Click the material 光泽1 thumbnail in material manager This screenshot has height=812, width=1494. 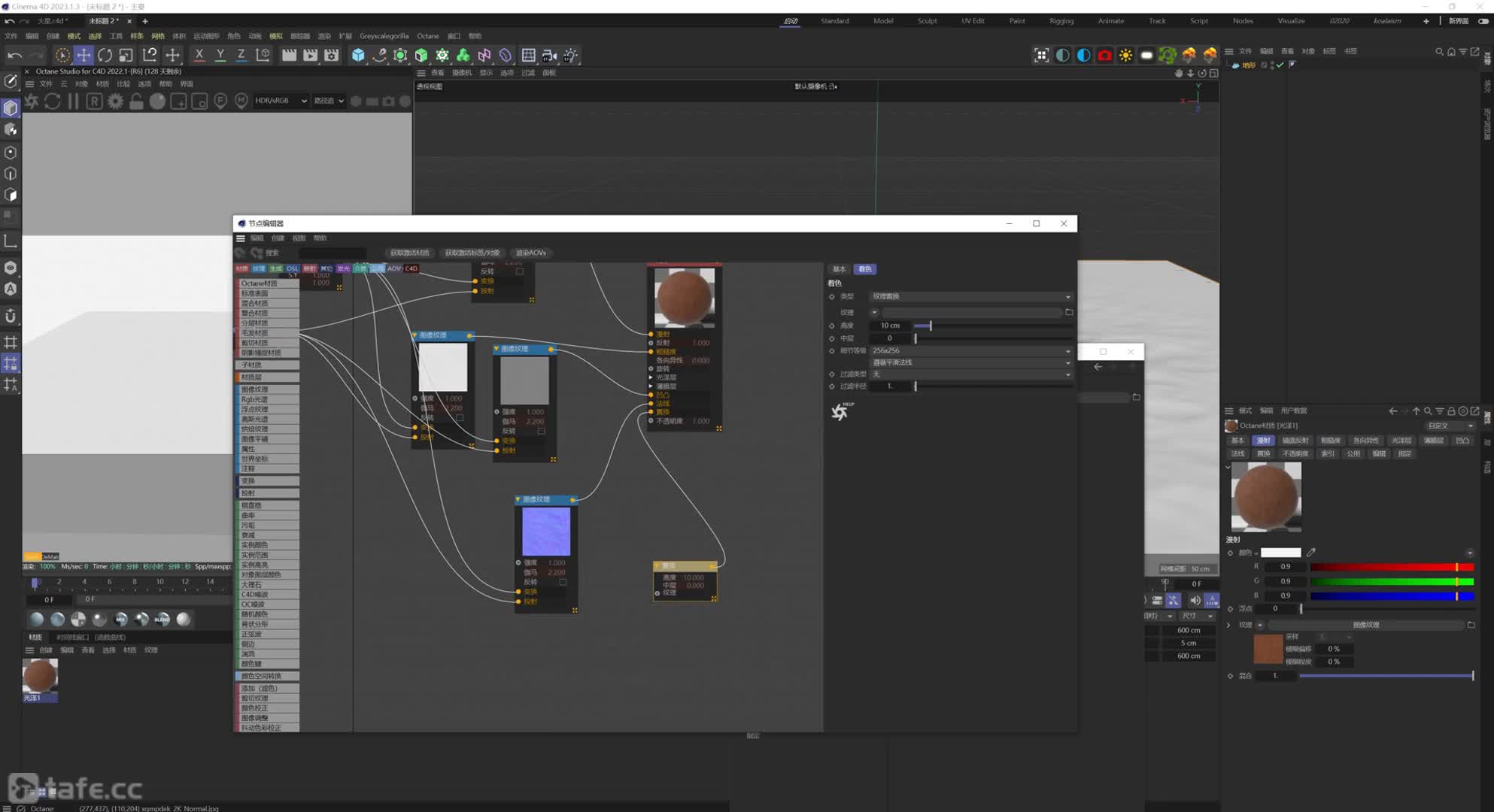click(x=40, y=676)
